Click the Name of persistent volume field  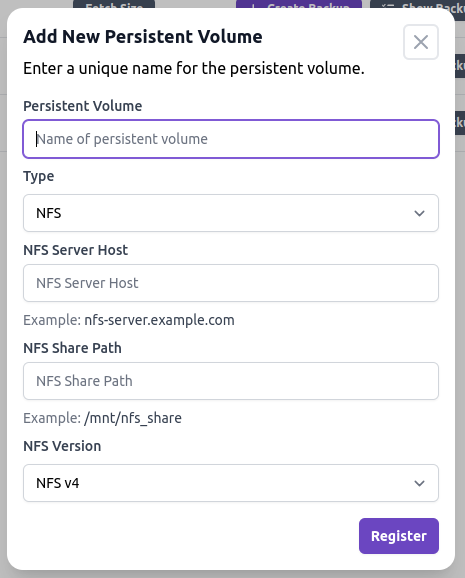231,139
